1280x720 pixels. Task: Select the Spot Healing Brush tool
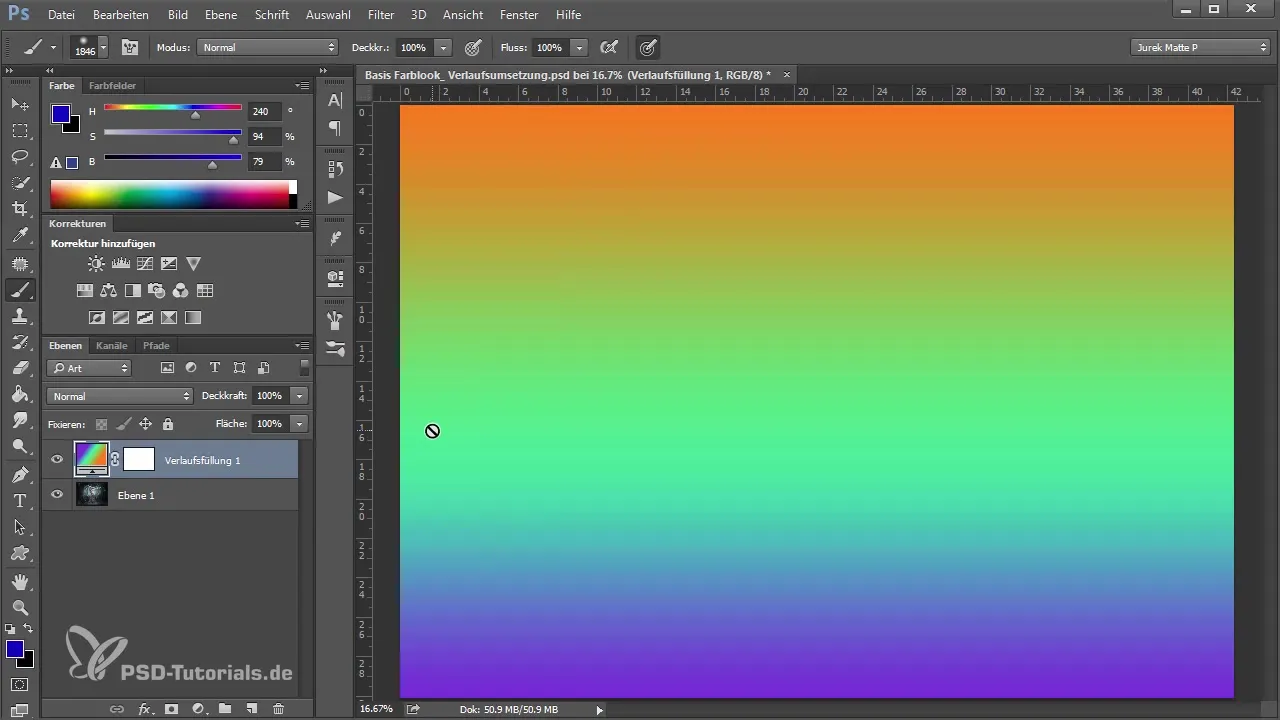pos(19,264)
